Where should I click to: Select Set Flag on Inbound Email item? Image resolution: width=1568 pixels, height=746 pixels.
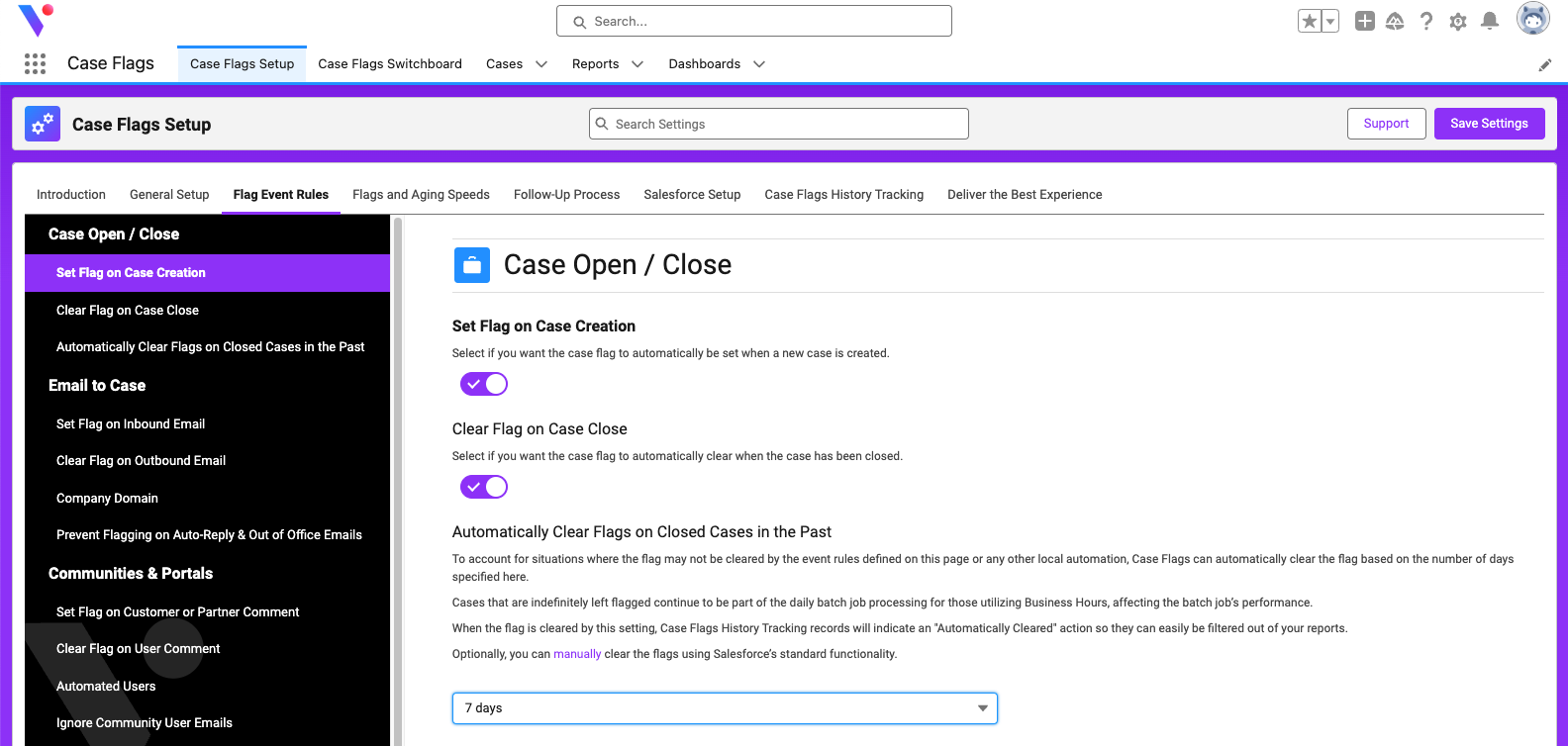[208, 424]
